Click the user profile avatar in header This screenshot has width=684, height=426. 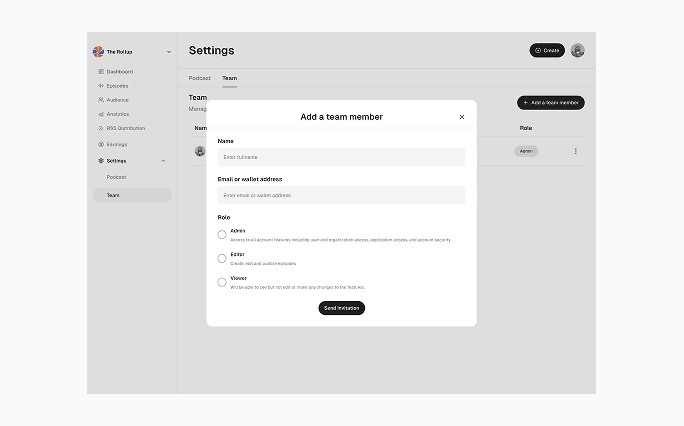point(578,50)
